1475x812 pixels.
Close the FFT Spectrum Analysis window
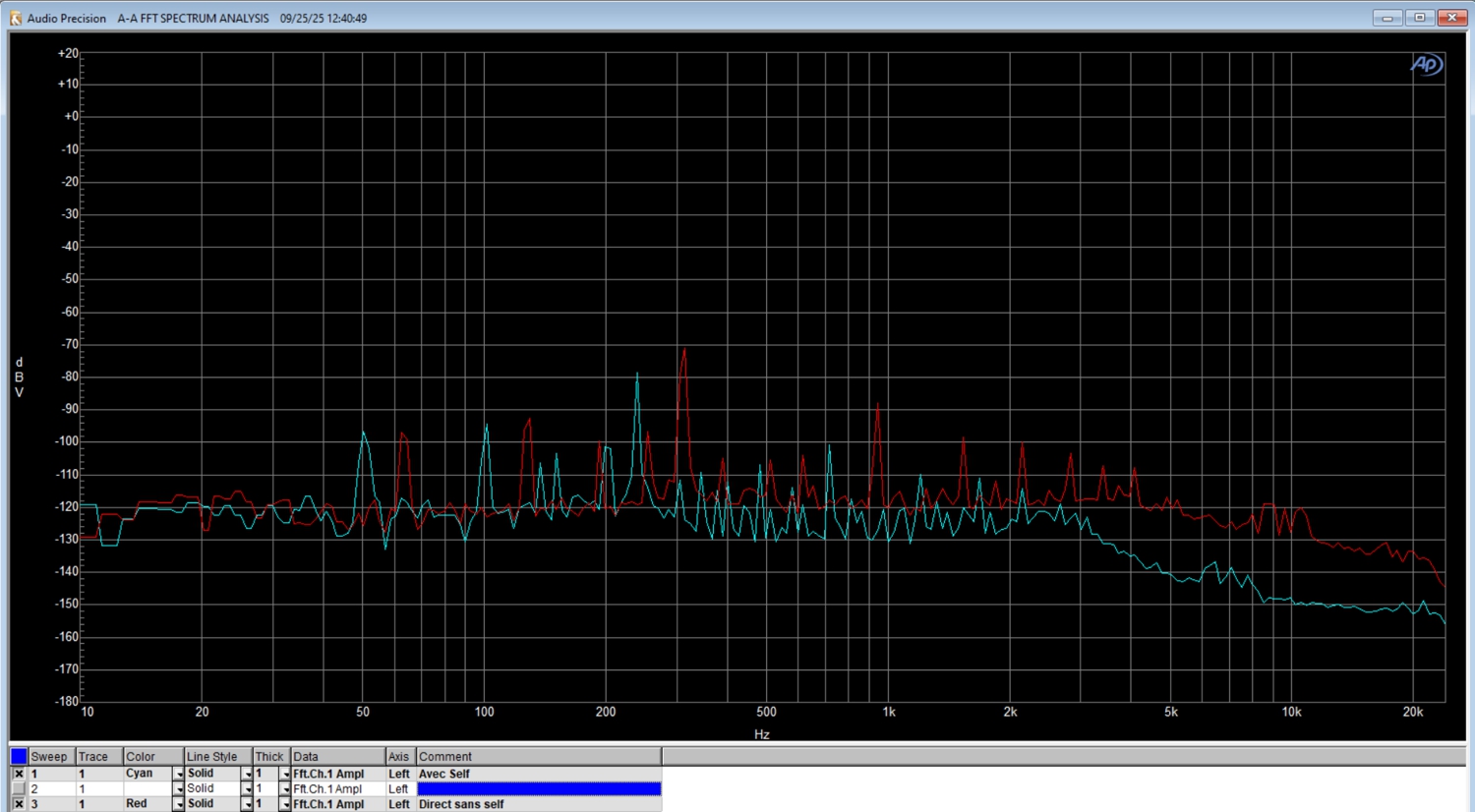click(x=1451, y=18)
